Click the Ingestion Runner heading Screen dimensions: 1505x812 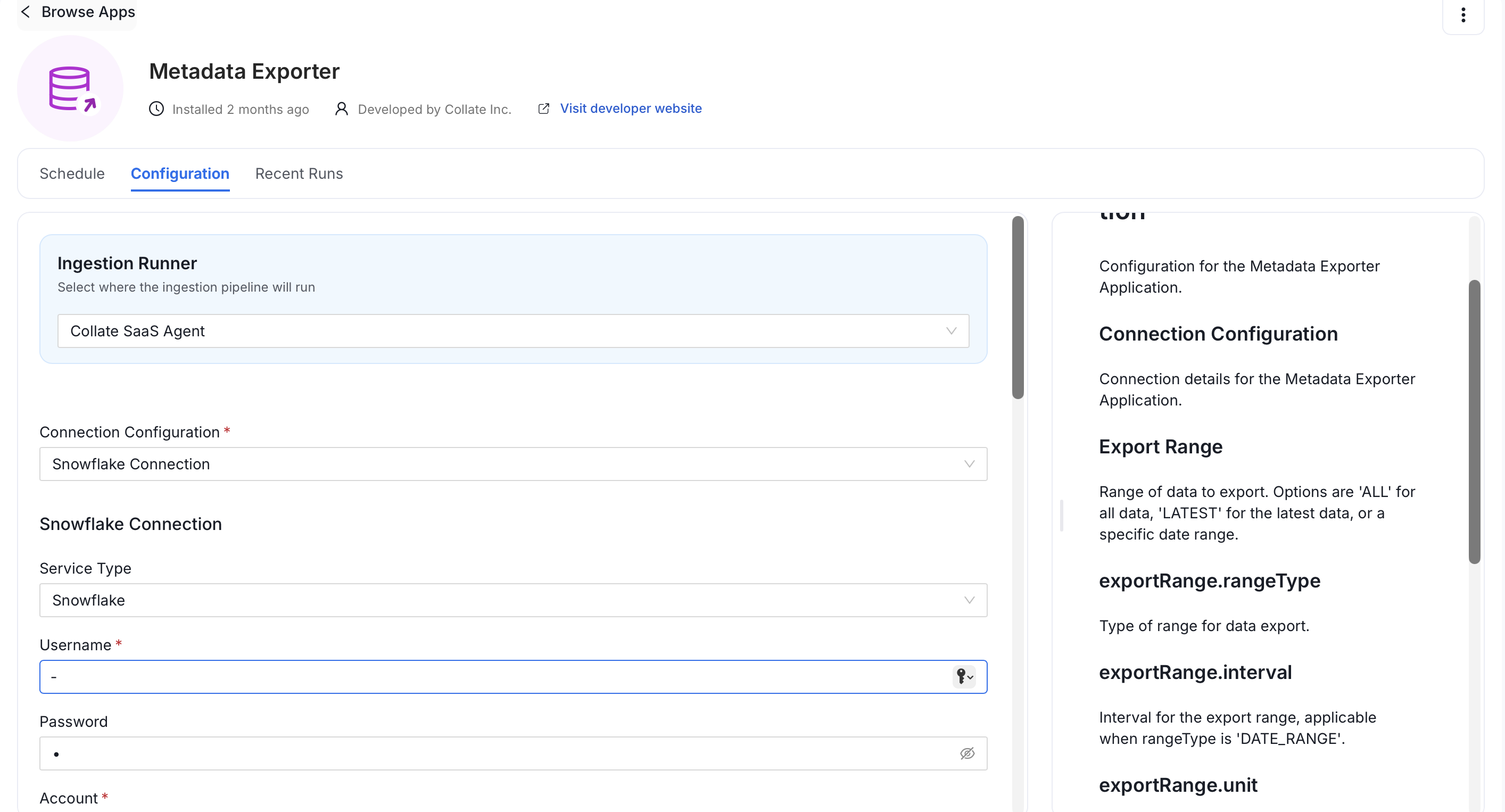tap(127, 263)
